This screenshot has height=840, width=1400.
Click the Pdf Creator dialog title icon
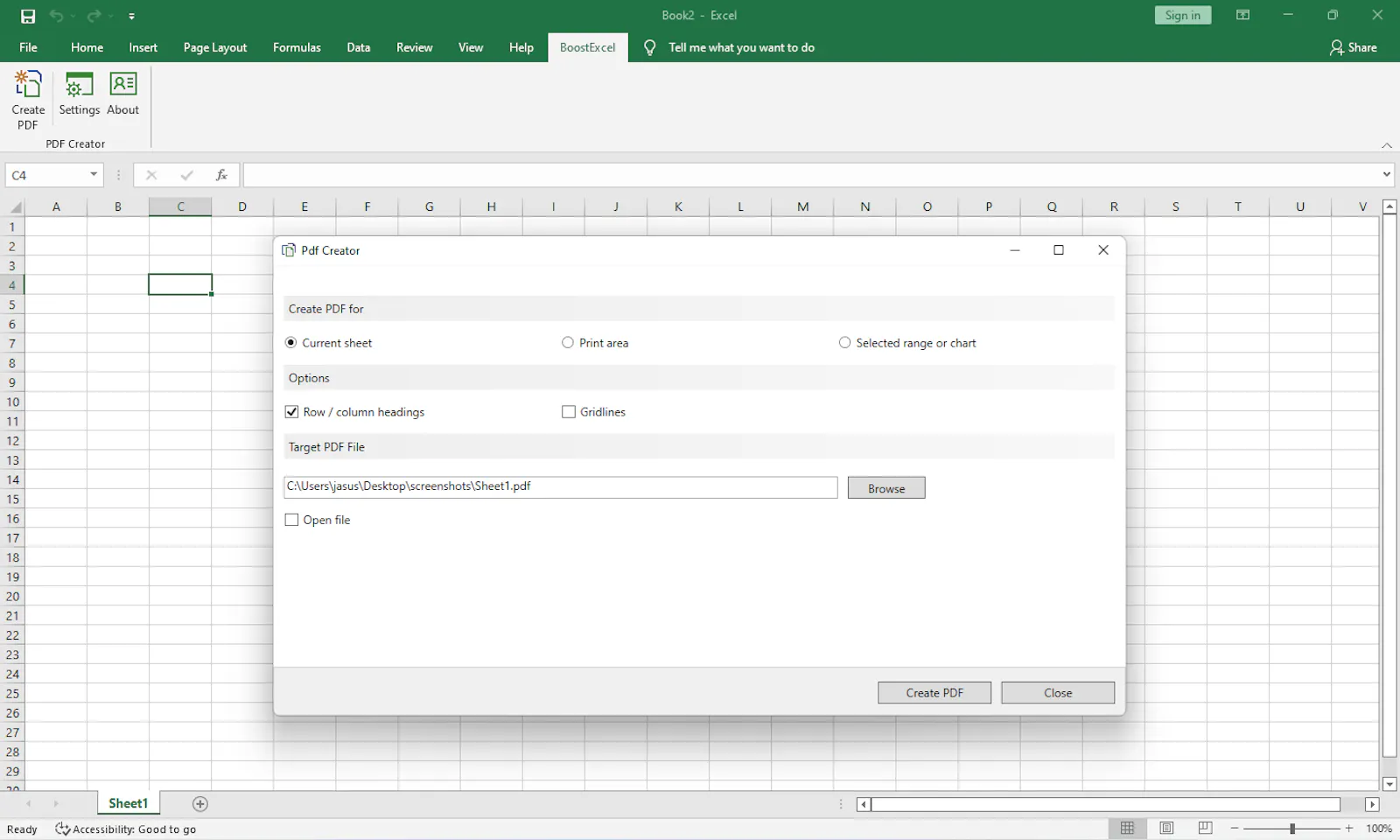click(x=289, y=250)
